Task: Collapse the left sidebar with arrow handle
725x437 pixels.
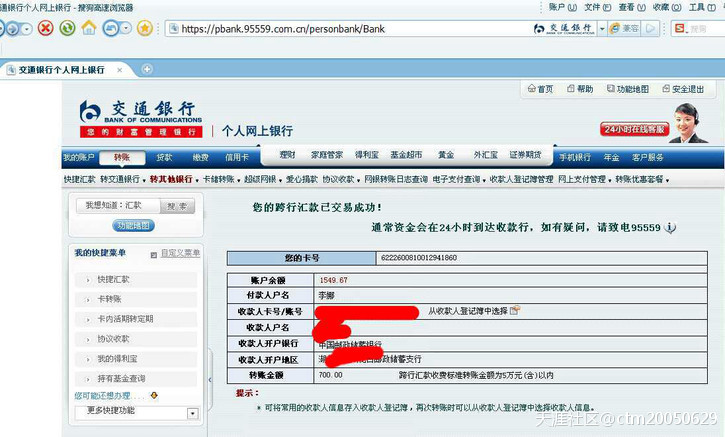Action: point(210,379)
